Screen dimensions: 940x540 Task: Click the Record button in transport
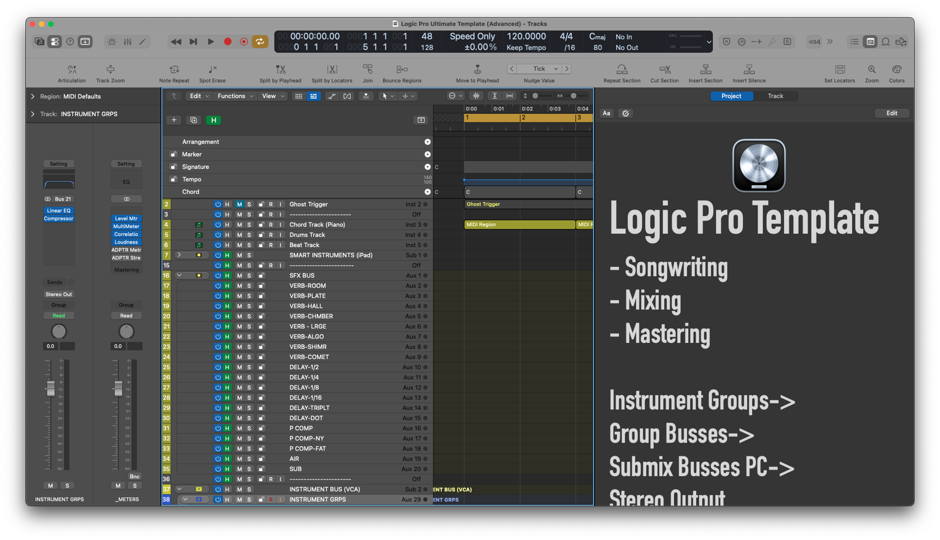click(x=227, y=42)
